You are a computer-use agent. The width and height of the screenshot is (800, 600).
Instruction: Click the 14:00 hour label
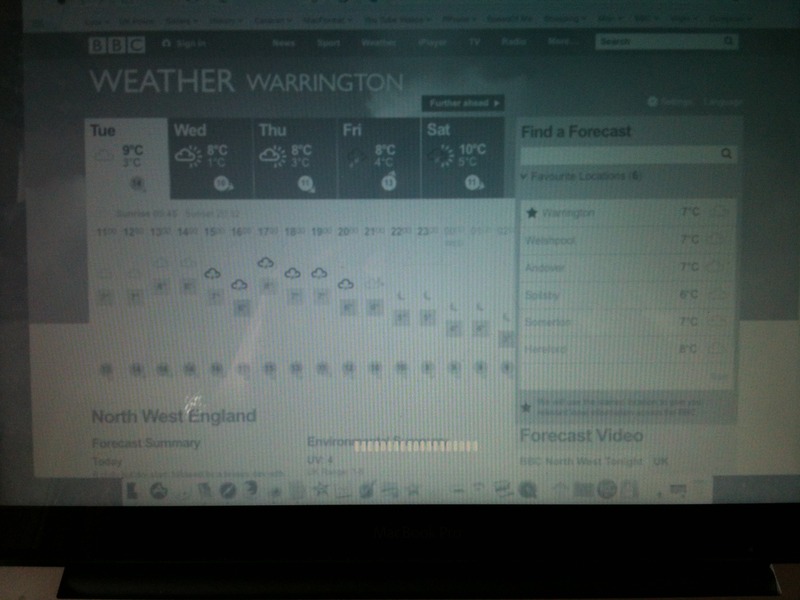click(186, 233)
